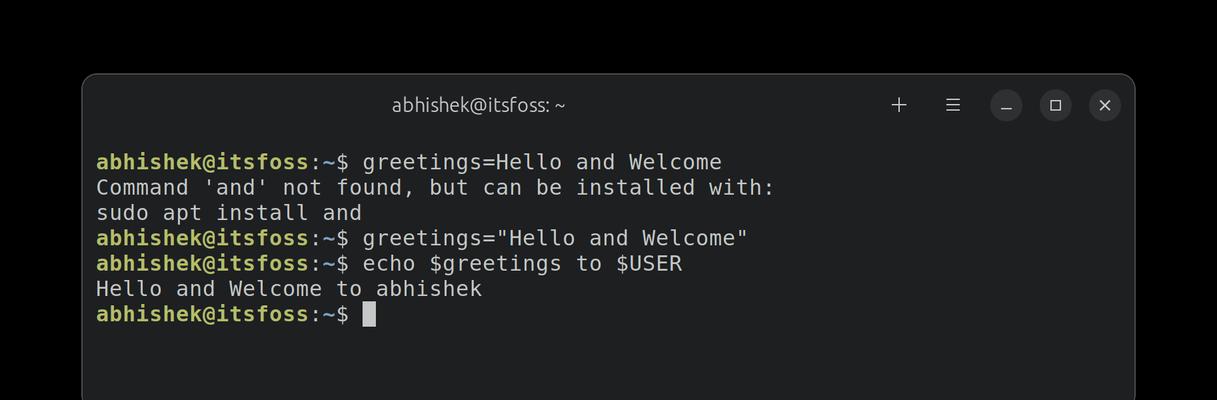Click the blinking cursor at last prompt
The width and height of the screenshot is (1217, 400).
tap(369, 314)
